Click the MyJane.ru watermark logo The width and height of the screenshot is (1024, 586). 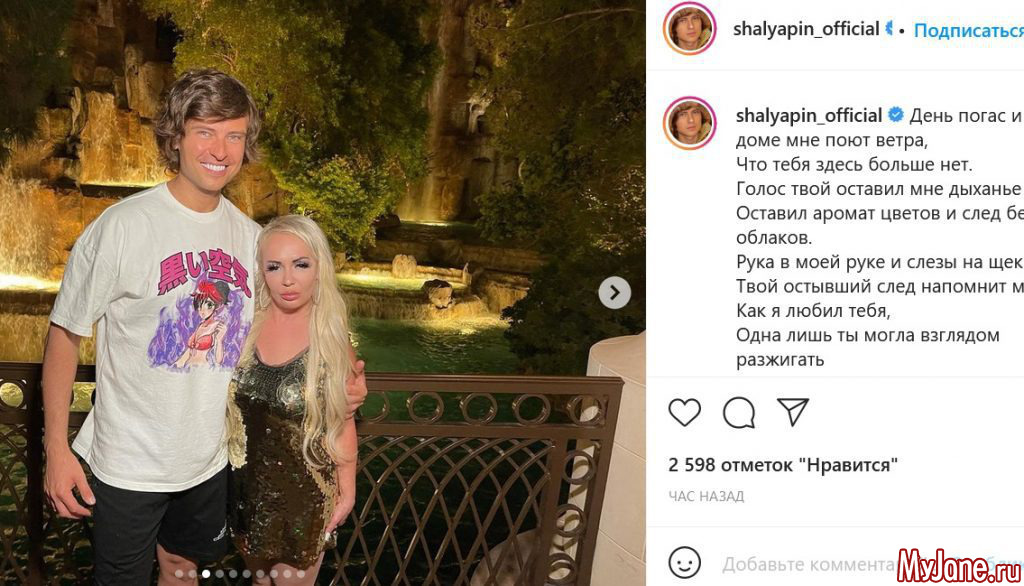(x=959, y=566)
